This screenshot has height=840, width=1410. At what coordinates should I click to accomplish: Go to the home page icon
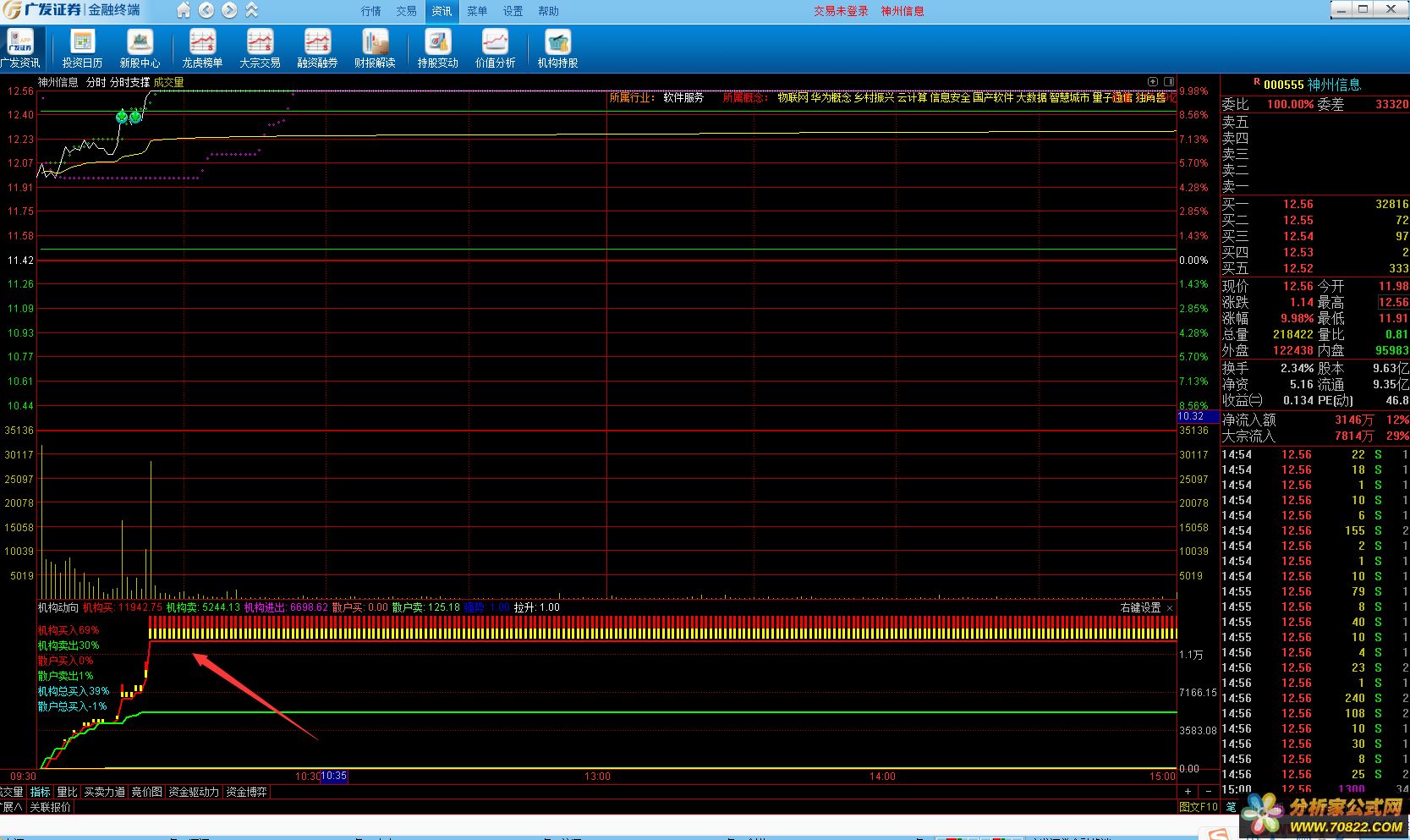pyautogui.click(x=184, y=10)
